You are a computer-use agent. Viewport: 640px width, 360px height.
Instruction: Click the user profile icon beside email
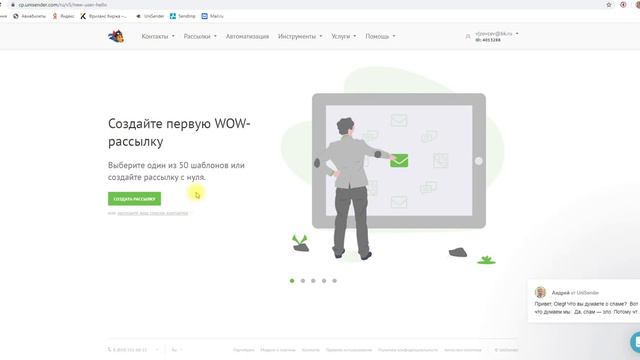point(468,37)
